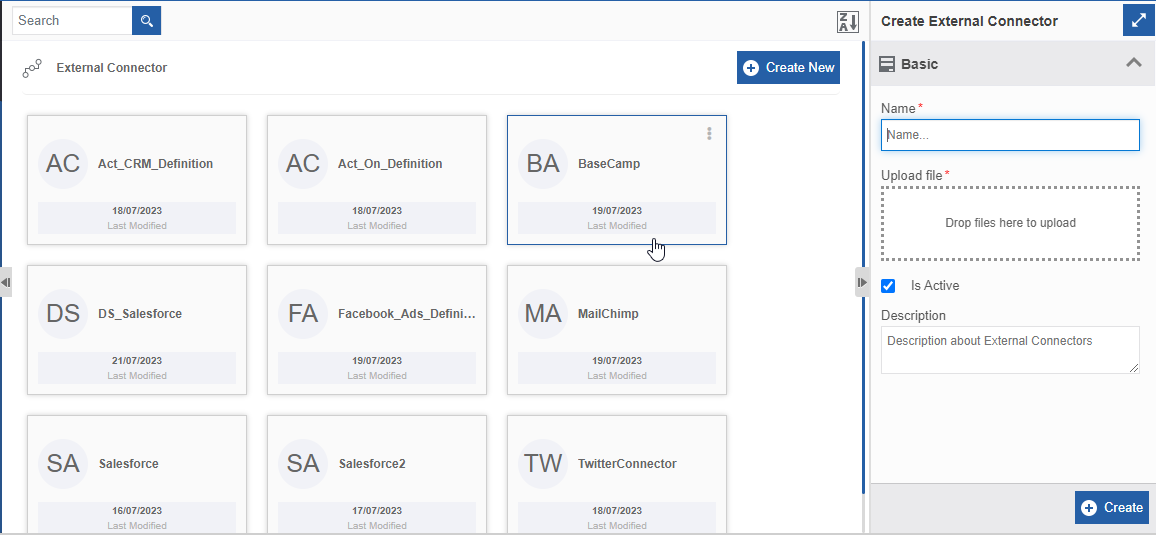Screen dimensions: 1156x535
Task: Select the DS_Salesforce connector name
Action: pos(140,314)
